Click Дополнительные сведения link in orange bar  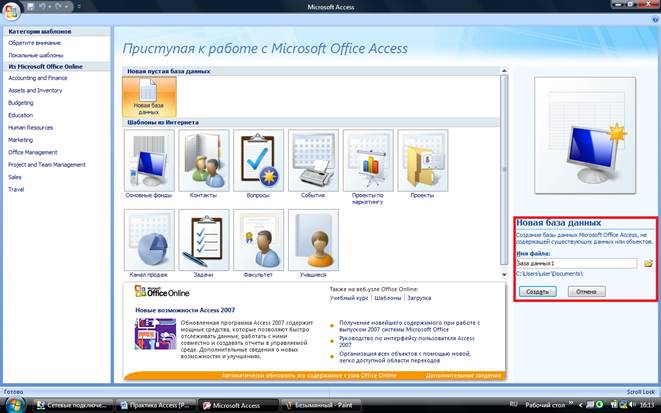pos(463,375)
